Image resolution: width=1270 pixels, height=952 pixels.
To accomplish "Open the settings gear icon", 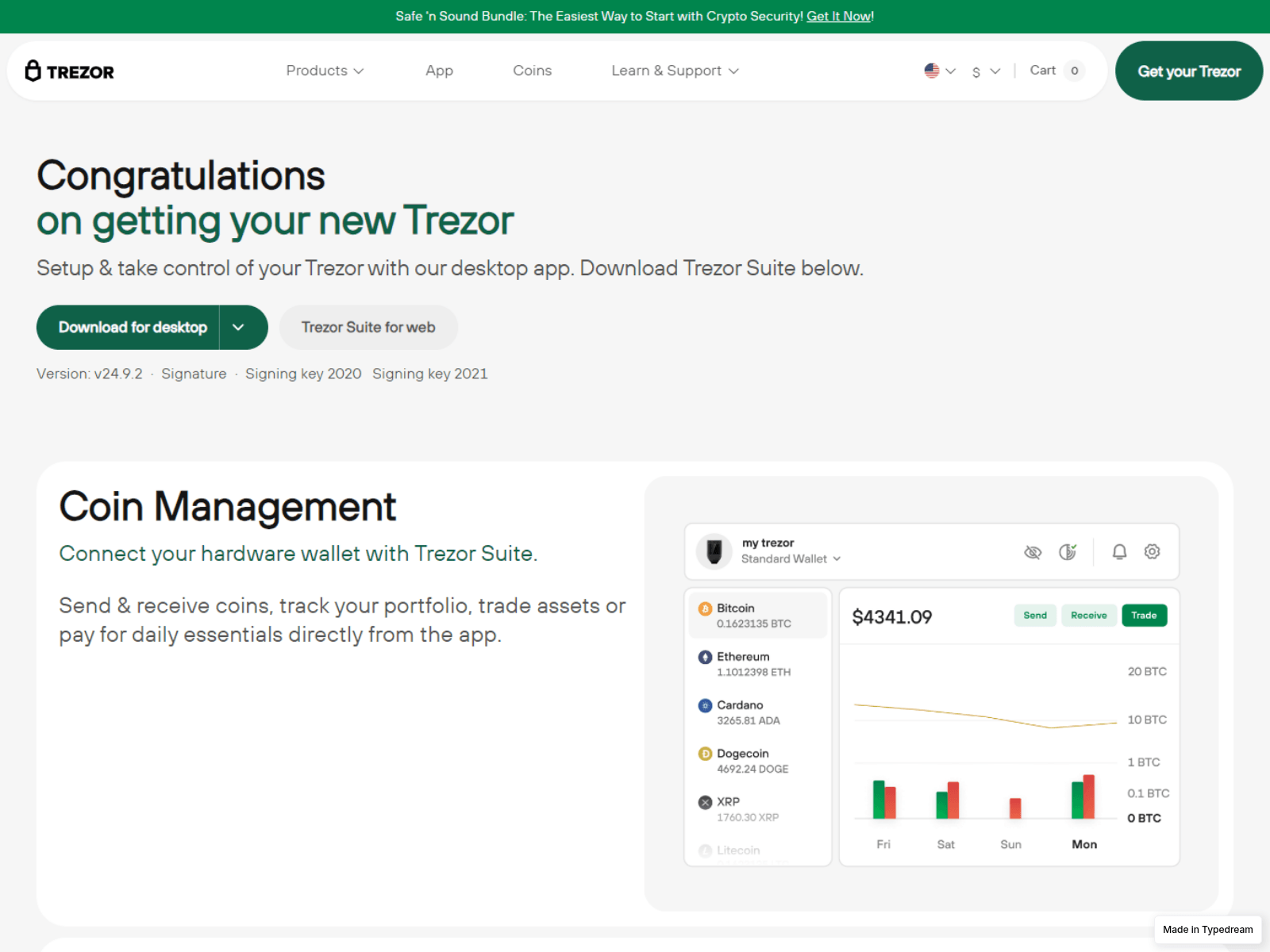I will coord(1153,551).
